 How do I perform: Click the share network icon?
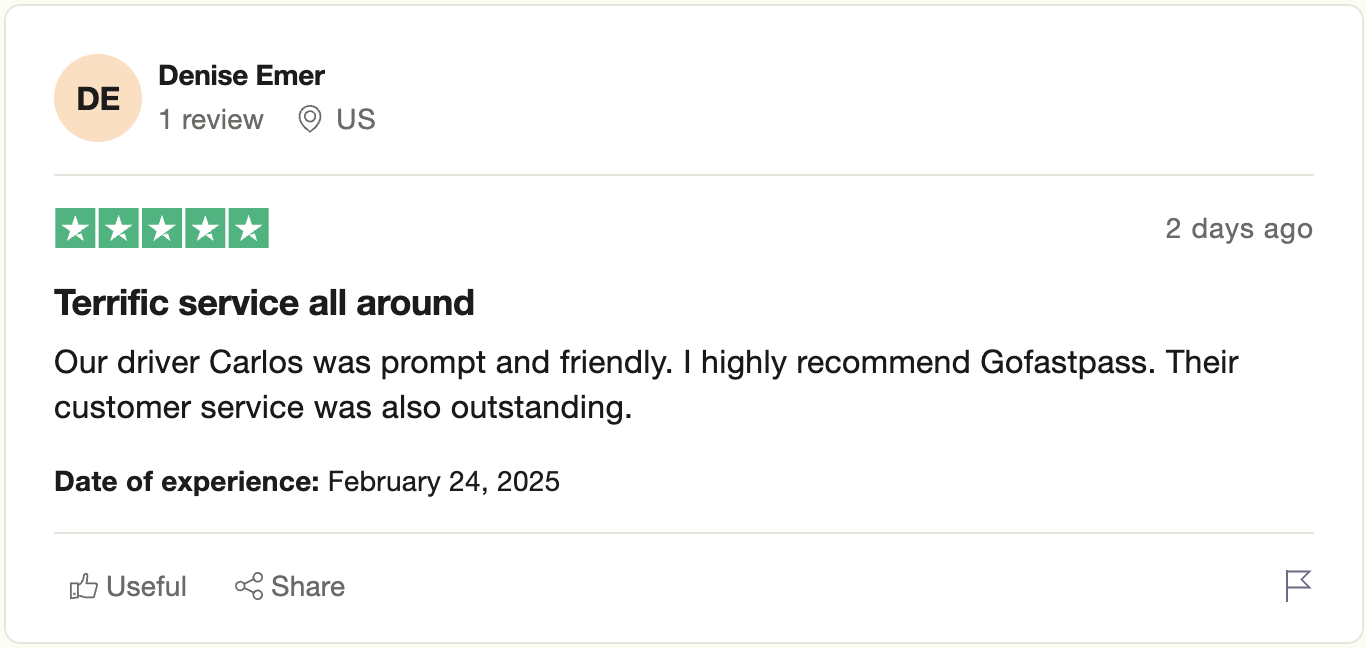(x=249, y=586)
